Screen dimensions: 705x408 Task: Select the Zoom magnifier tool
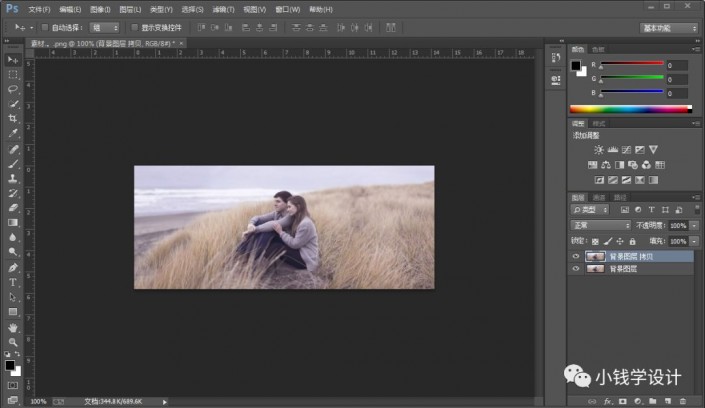[13, 342]
